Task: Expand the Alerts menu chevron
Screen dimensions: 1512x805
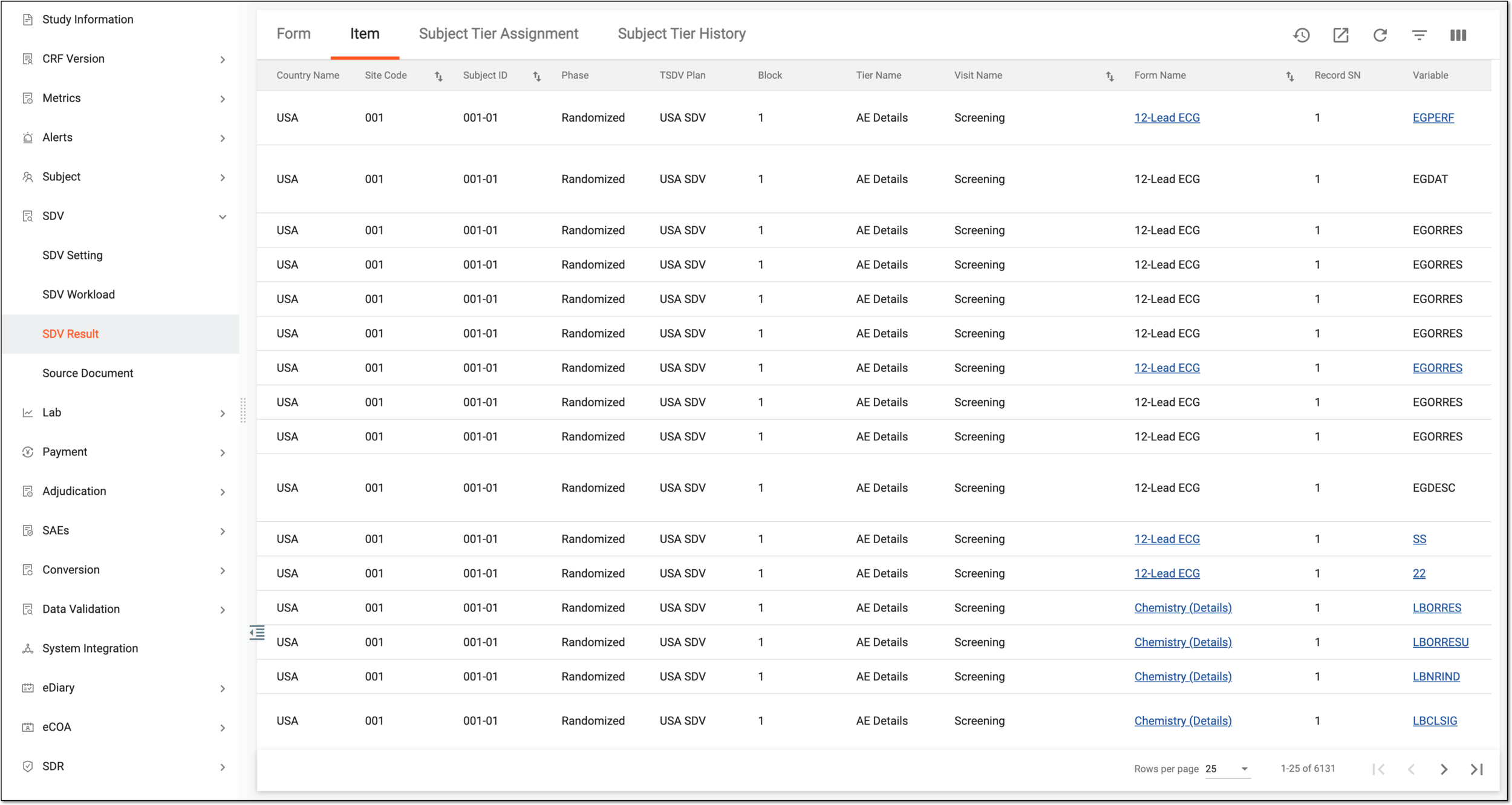Action: pyautogui.click(x=223, y=138)
